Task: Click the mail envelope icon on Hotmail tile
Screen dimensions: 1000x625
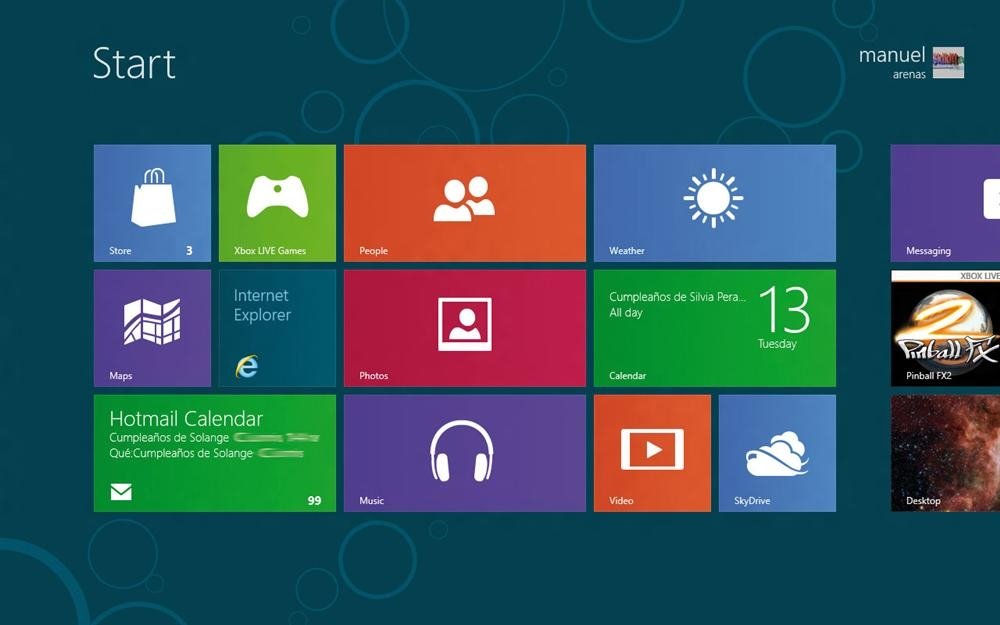Action: [121, 492]
